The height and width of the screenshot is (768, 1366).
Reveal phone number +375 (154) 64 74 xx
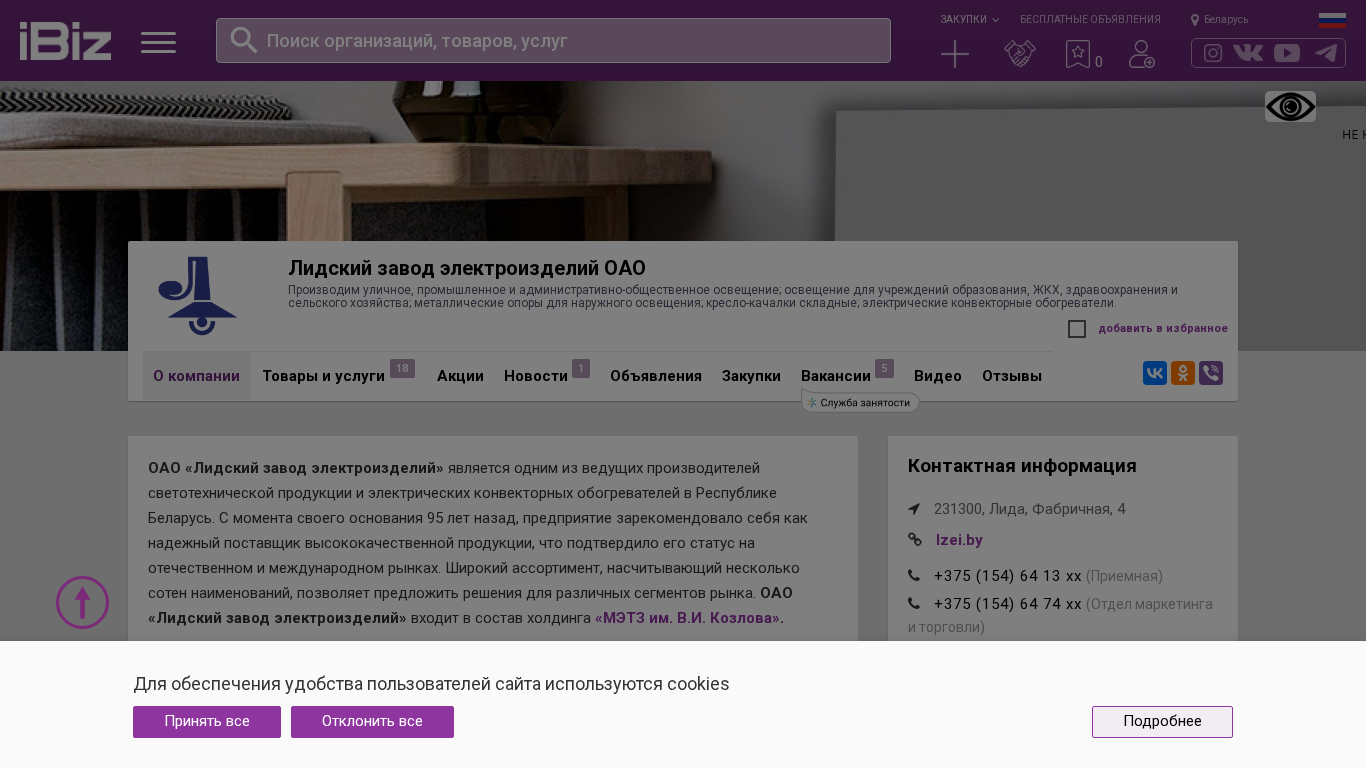tap(1008, 604)
